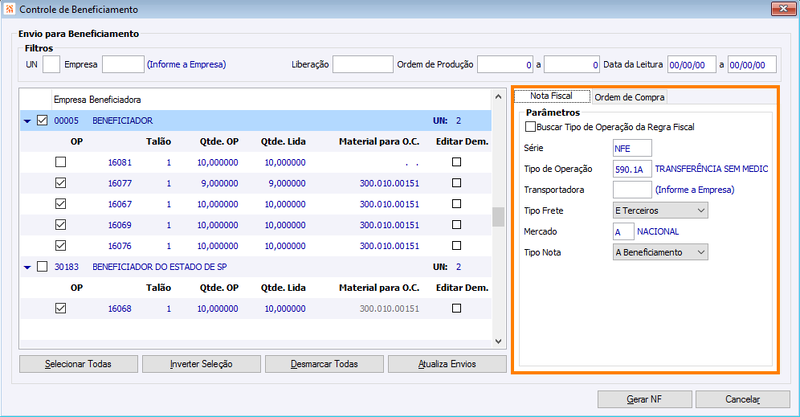Click OP number 16068

pos(119,309)
